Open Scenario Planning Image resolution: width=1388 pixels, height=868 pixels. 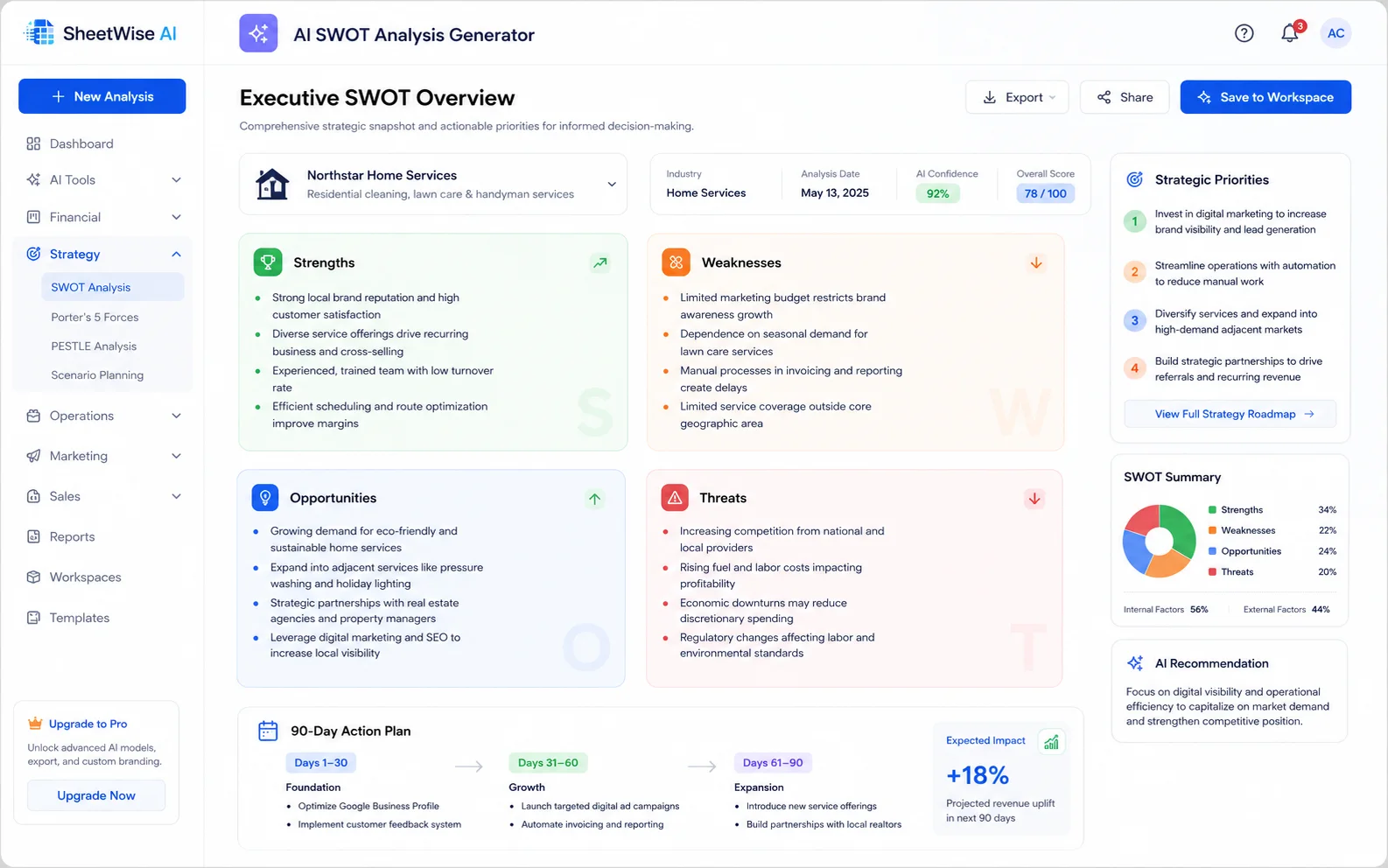[x=97, y=375]
